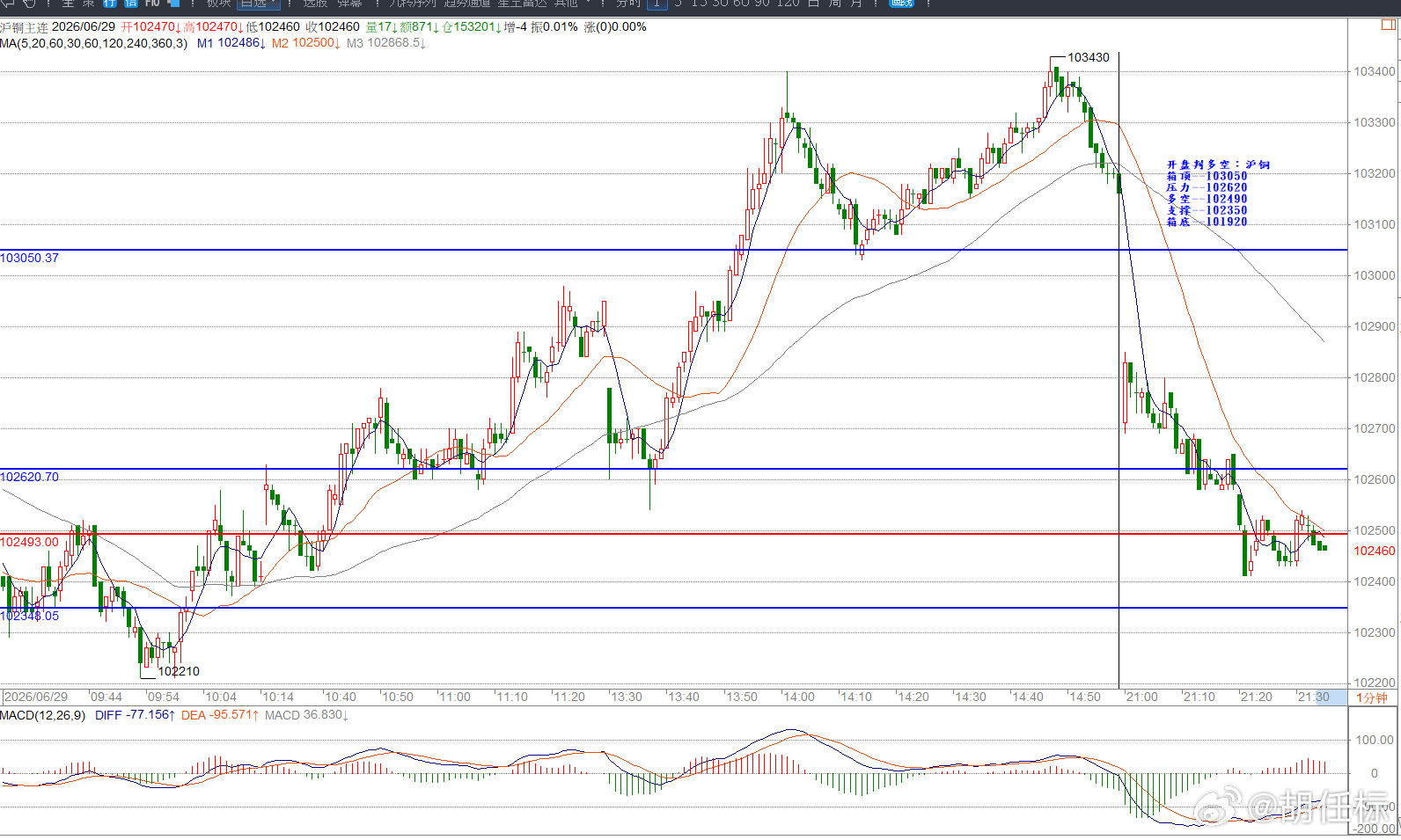Open the 自选 dropdown in the top toolbar
This screenshot has width=1401, height=840.
(x=259, y=4)
